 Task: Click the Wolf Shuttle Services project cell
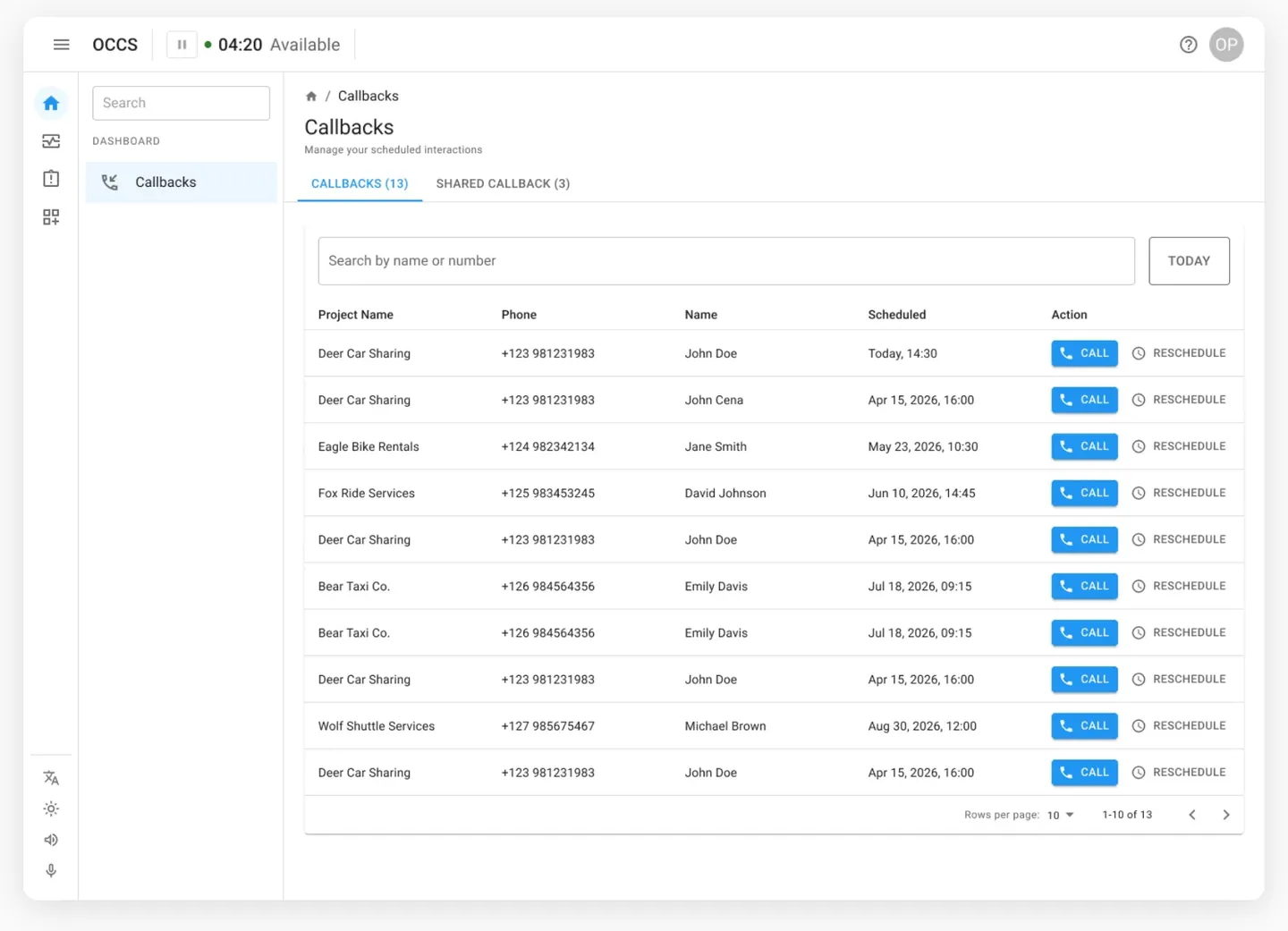click(377, 726)
